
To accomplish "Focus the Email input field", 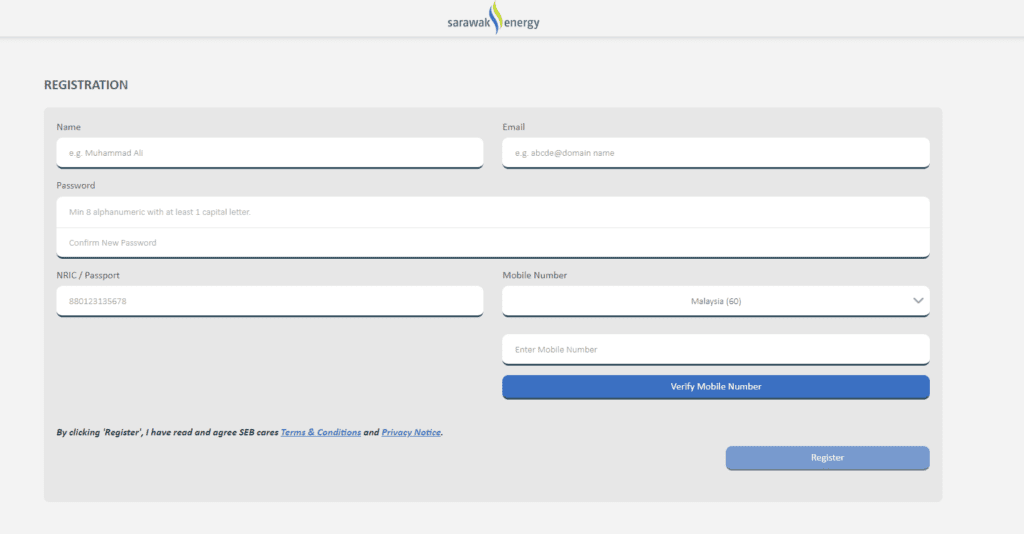I will click(x=716, y=153).
